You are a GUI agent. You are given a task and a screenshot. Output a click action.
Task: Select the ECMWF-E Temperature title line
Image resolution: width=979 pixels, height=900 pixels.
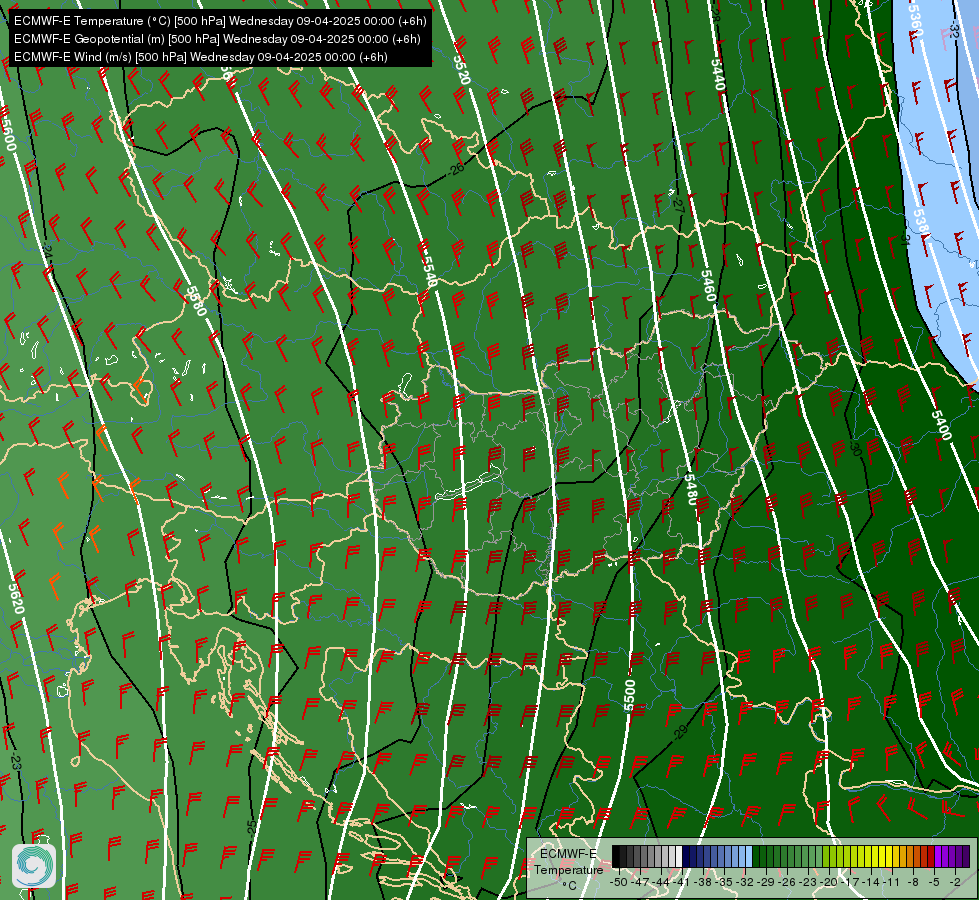pos(220,21)
